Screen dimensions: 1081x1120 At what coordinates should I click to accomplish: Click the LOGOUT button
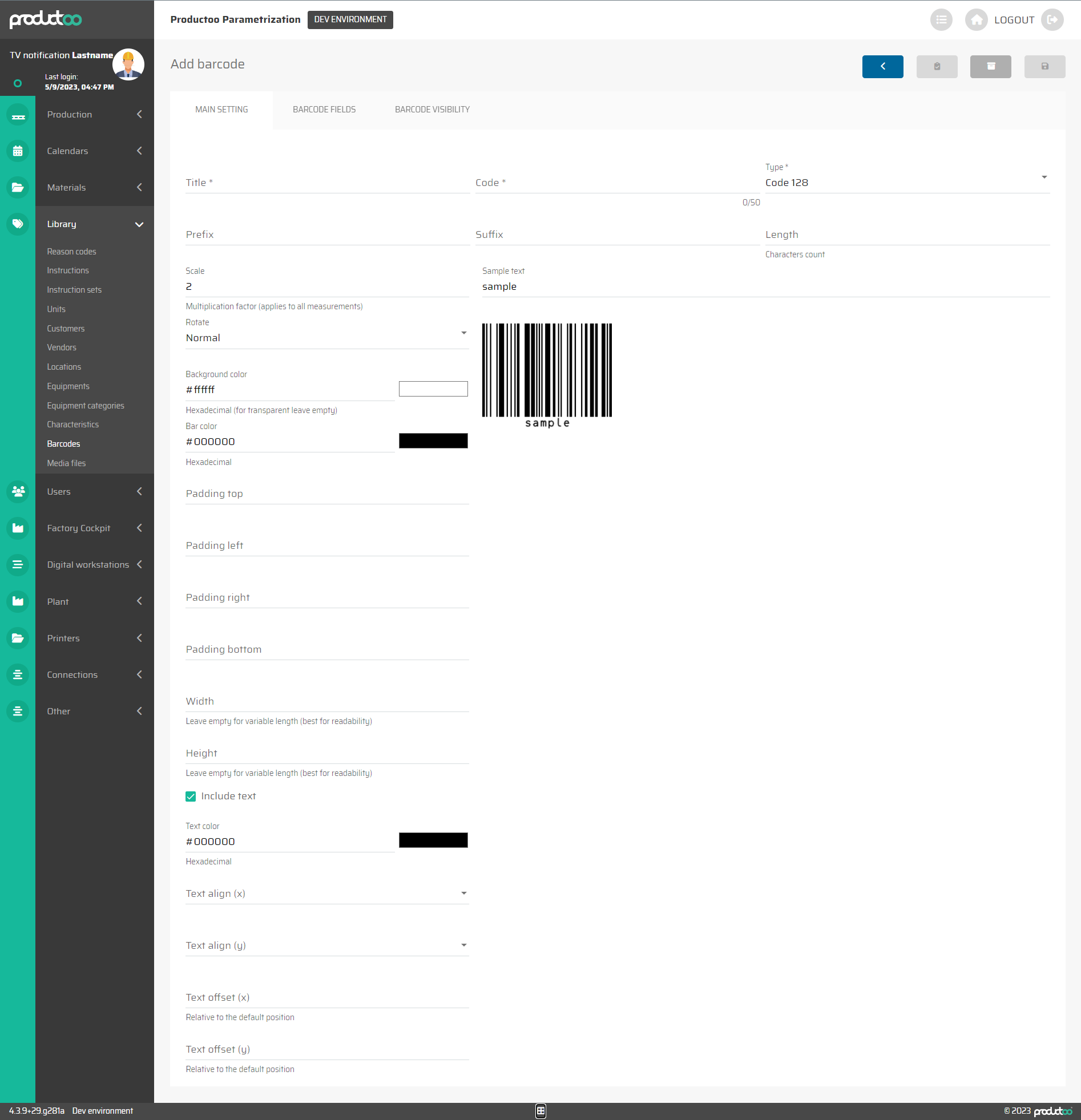(1014, 19)
